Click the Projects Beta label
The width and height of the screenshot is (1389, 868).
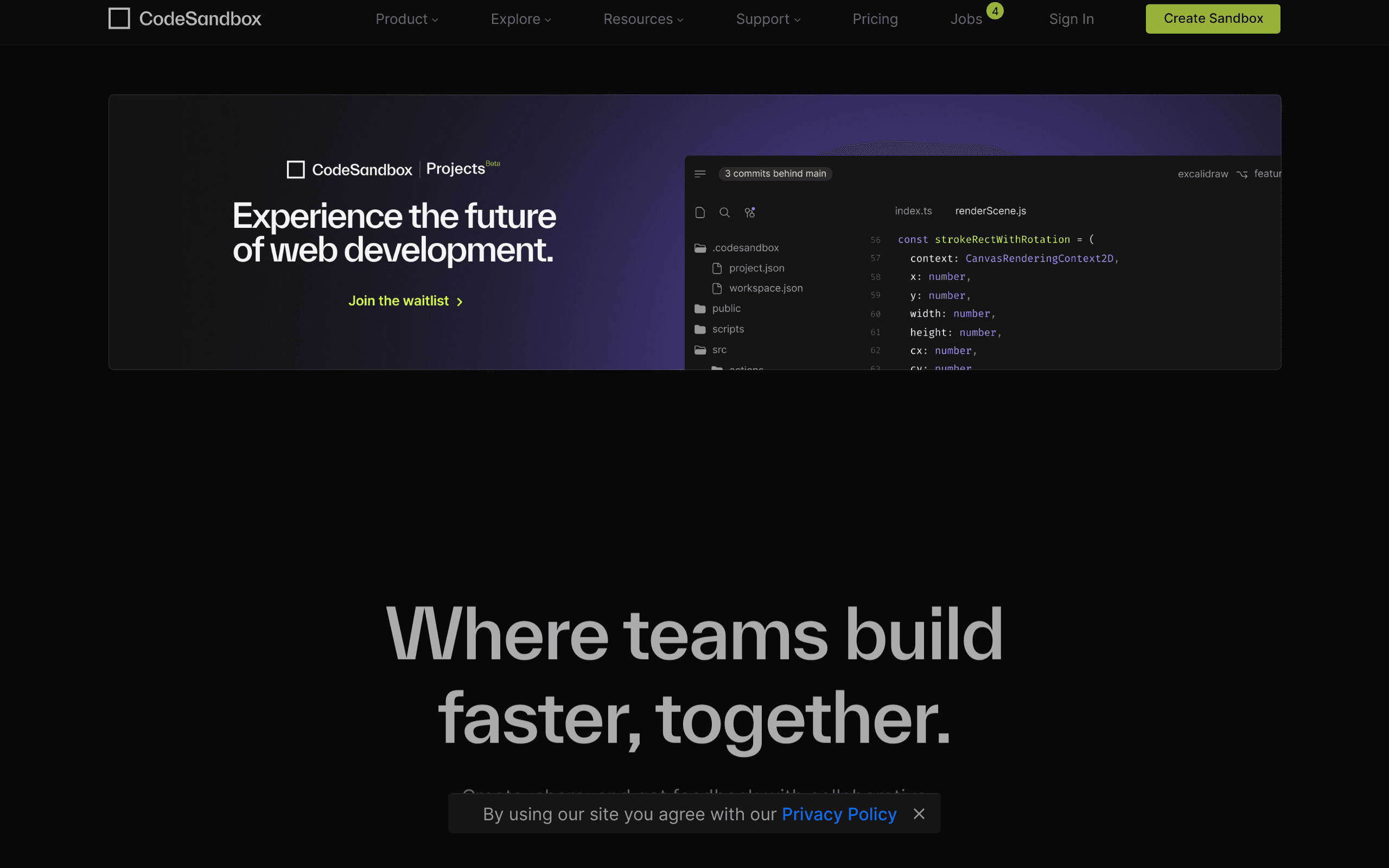point(463,168)
